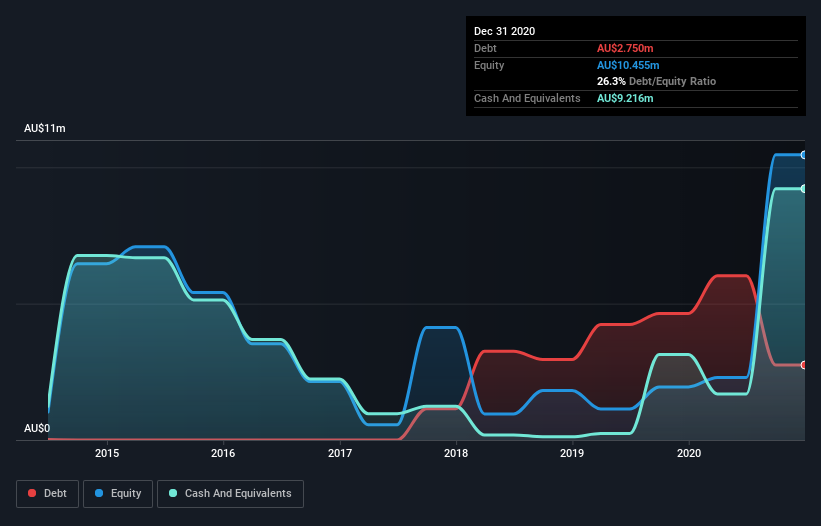Click the blue Equity endpoint marker
The height and width of the screenshot is (526, 821).
click(x=804, y=155)
